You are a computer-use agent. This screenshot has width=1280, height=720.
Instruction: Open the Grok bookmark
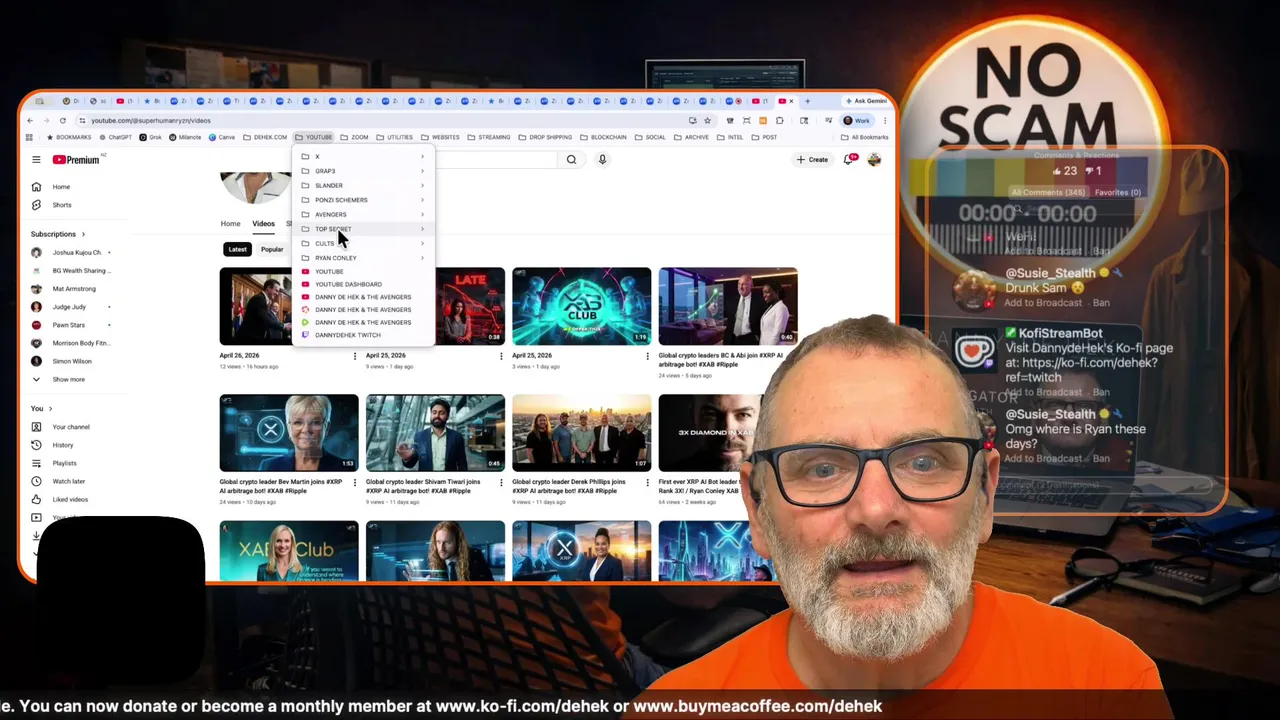point(151,137)
